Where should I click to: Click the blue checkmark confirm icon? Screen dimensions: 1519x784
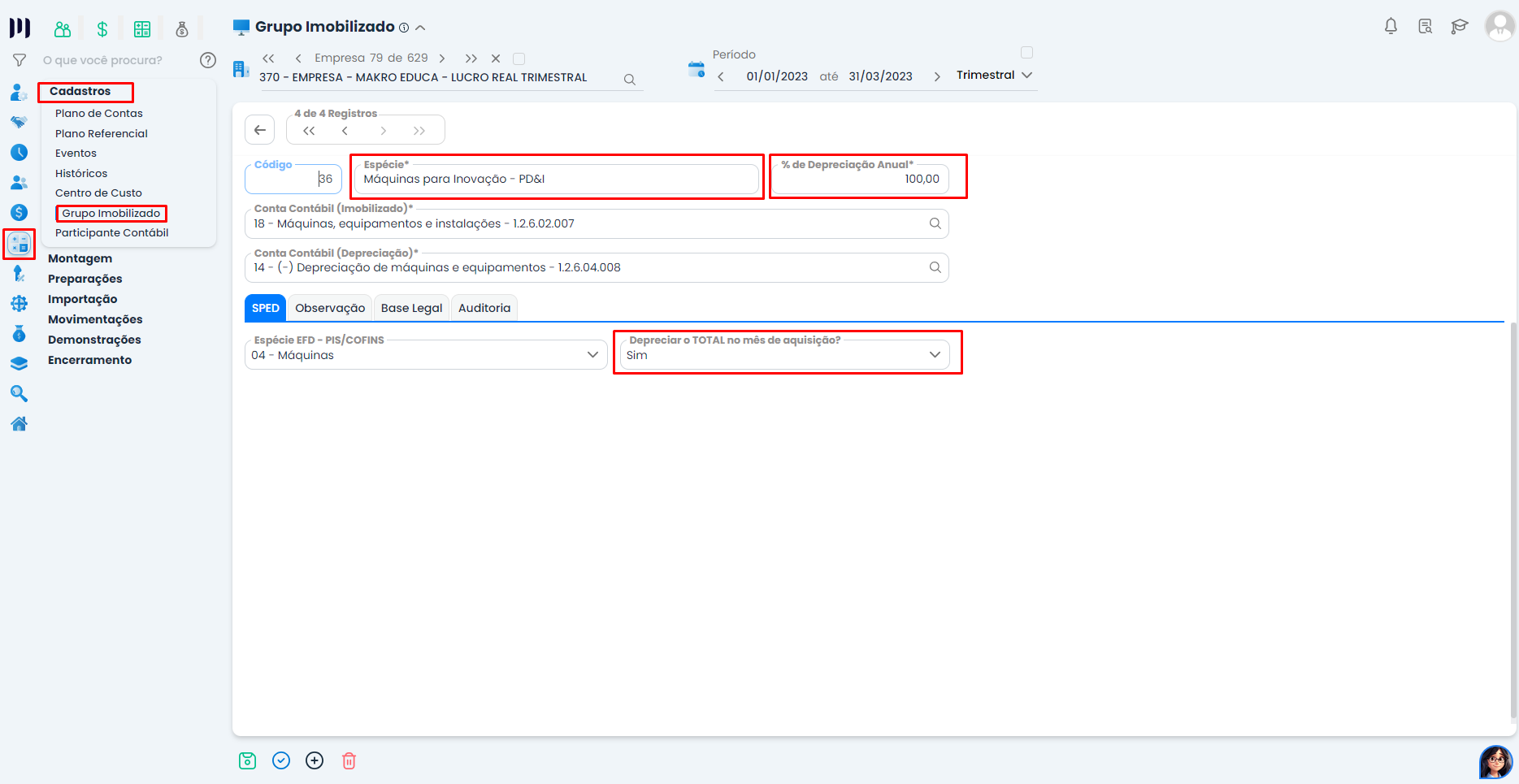(x=281, y=760)
